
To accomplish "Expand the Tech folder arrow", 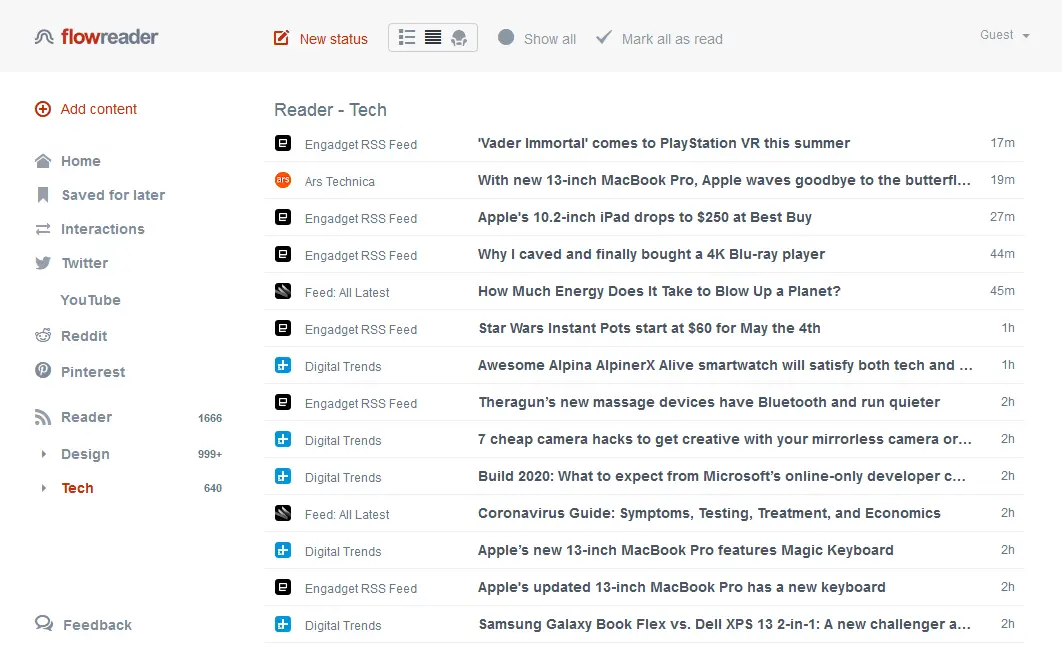I will (43, 488).
